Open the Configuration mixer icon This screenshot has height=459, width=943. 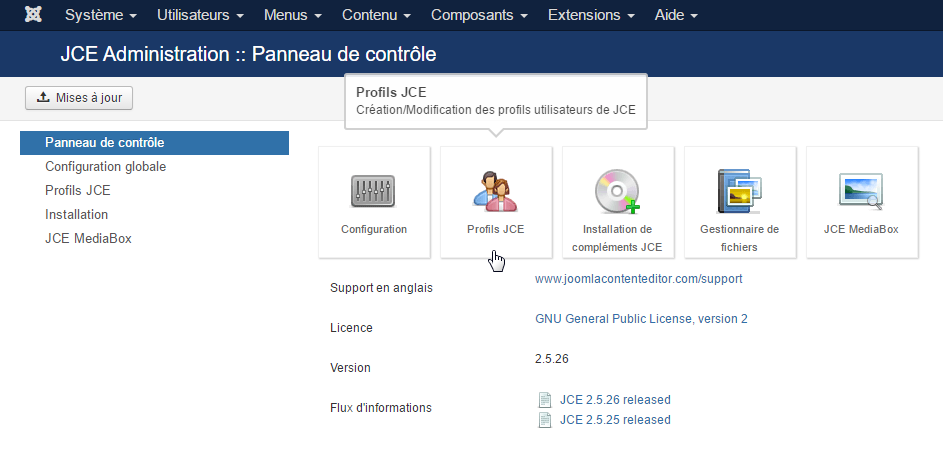click(x=373, y=191)
